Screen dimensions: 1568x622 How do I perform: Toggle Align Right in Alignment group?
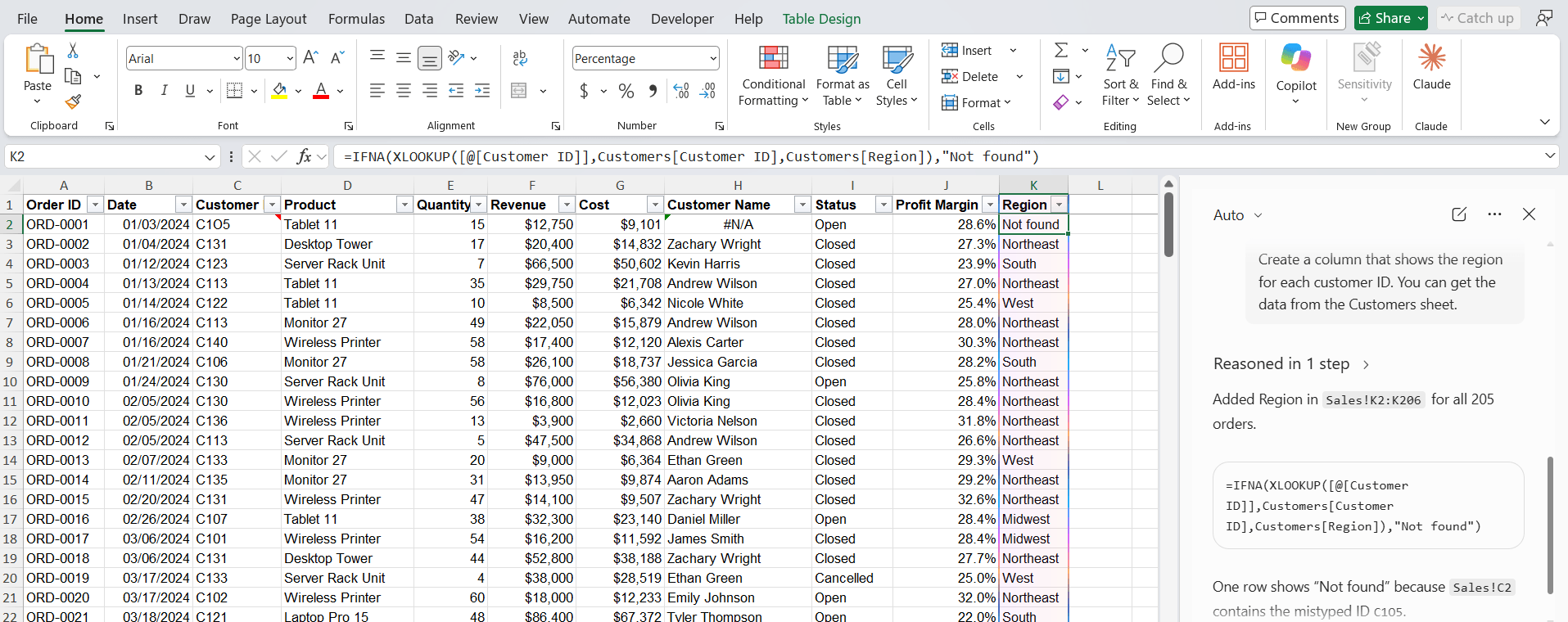point(430,90)
